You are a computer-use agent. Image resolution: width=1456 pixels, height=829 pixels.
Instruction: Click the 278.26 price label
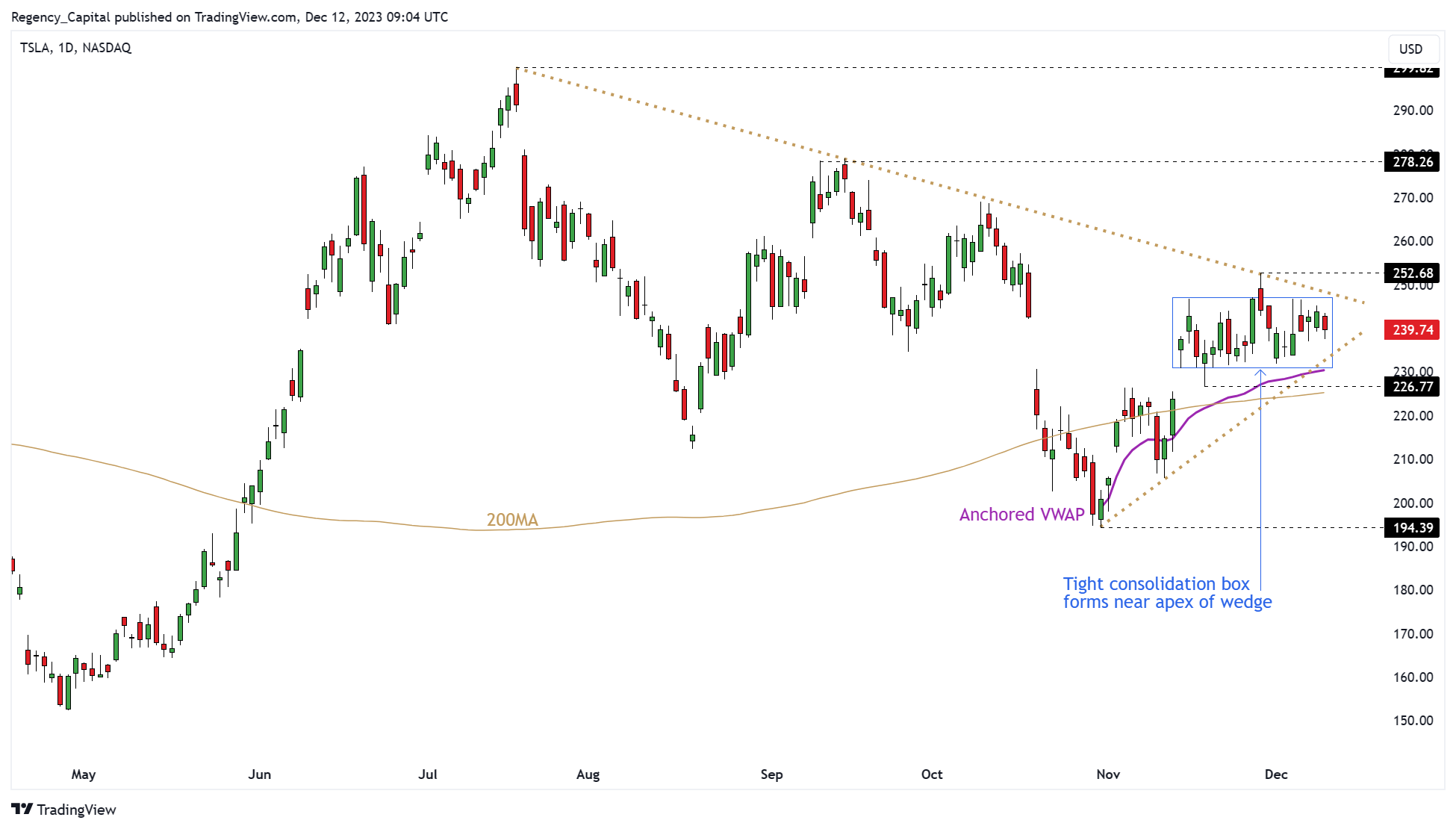[1411, 161]
